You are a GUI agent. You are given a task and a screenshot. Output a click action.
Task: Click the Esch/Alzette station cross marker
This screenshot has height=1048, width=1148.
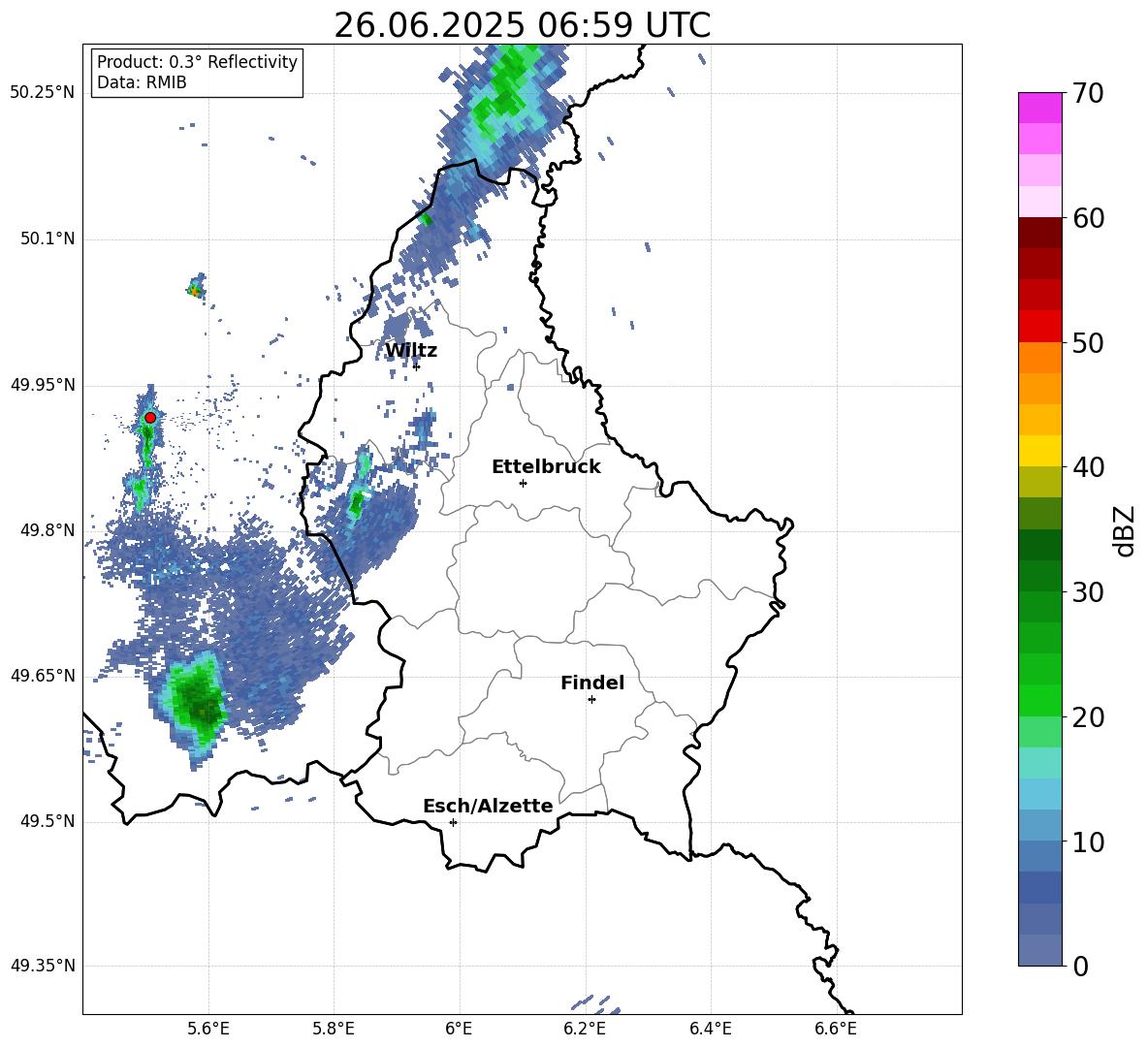(x=453, y=822)
